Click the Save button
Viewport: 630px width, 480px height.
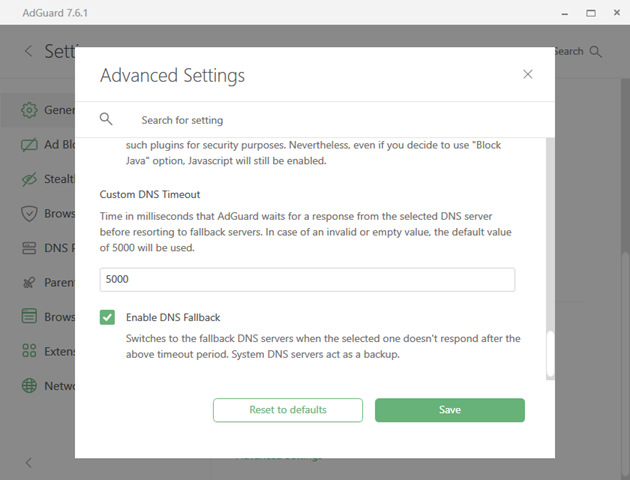pos(449,410)
